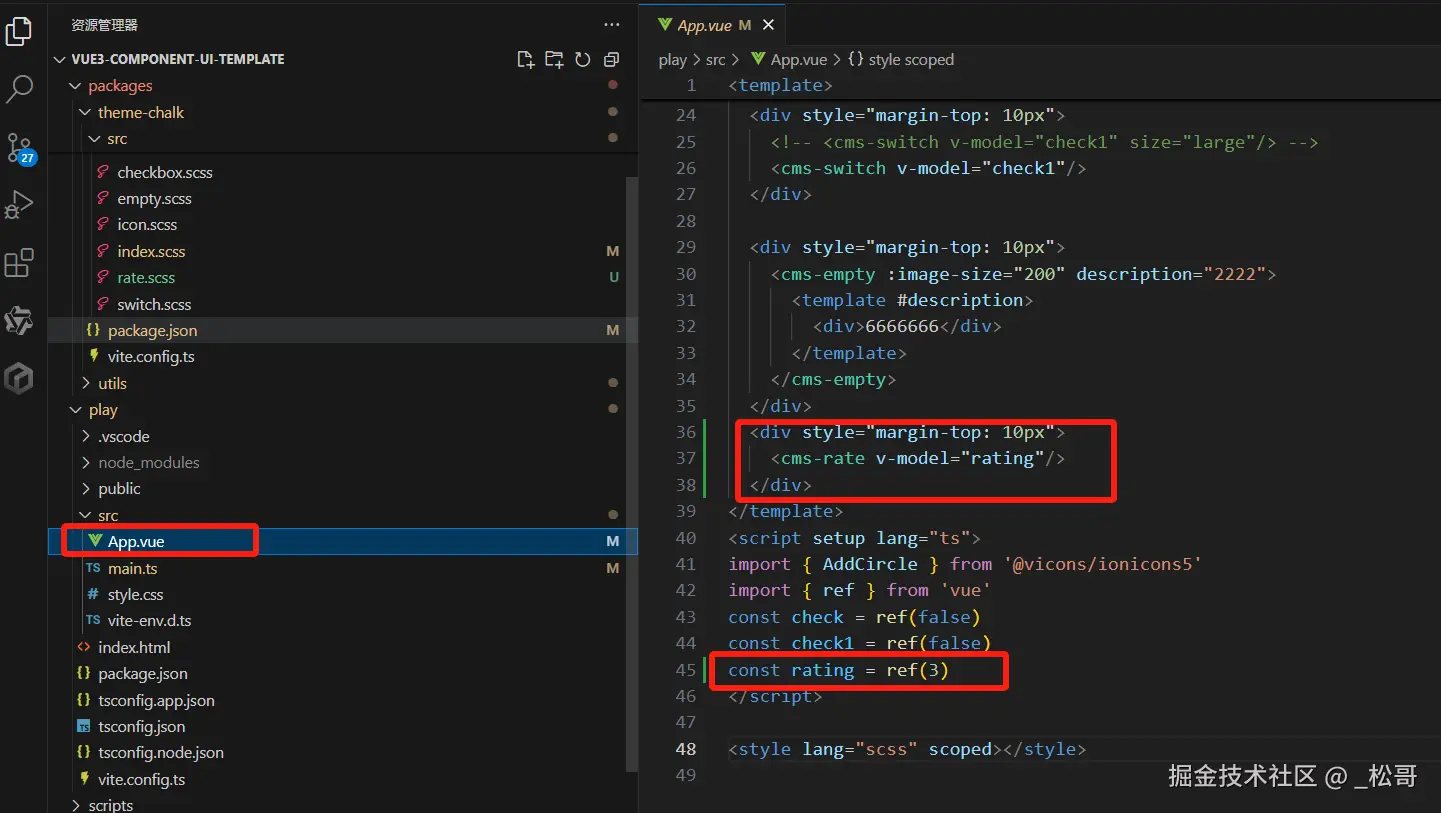This screenshot has height=813, width=1441.
Task: Click the explorer vertical scrollbar
Action: (631, 475)
